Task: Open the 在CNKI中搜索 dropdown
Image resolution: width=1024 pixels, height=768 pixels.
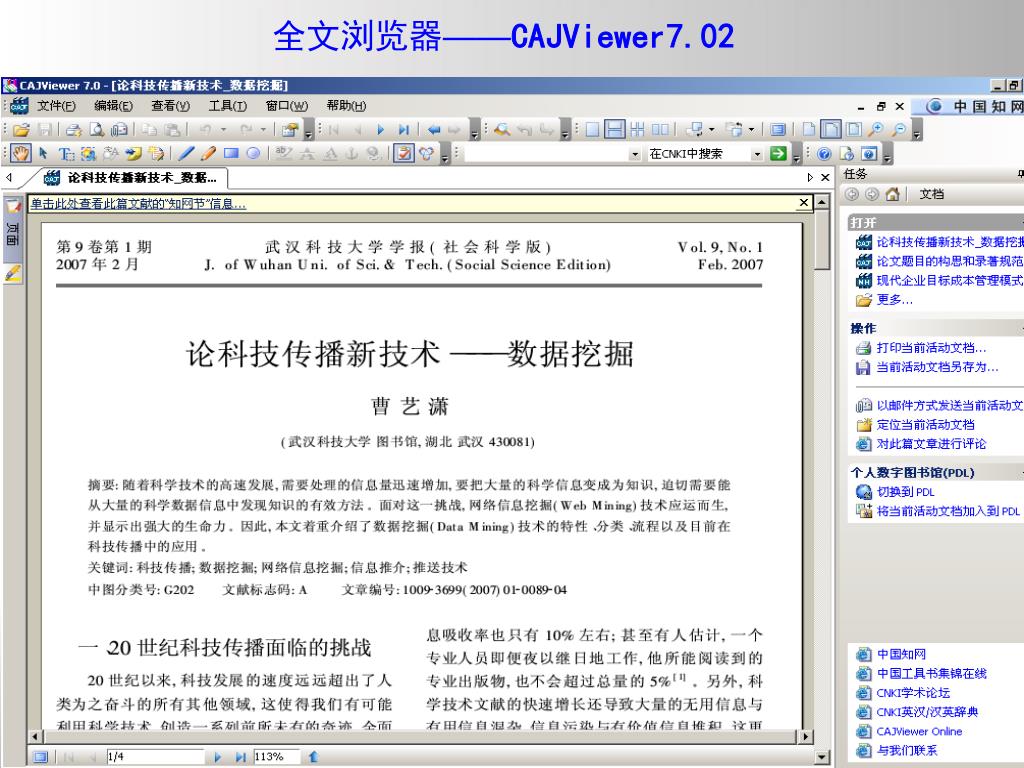Action: [x=756, y=154]
